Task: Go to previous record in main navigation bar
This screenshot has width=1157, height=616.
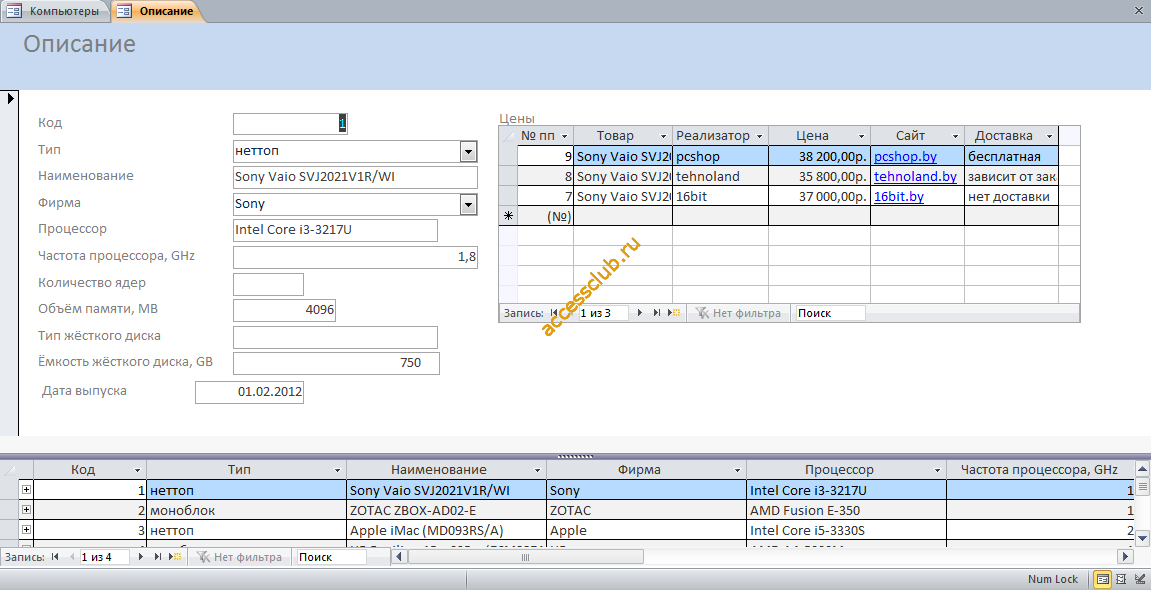Action: click(x=72, y=557)
